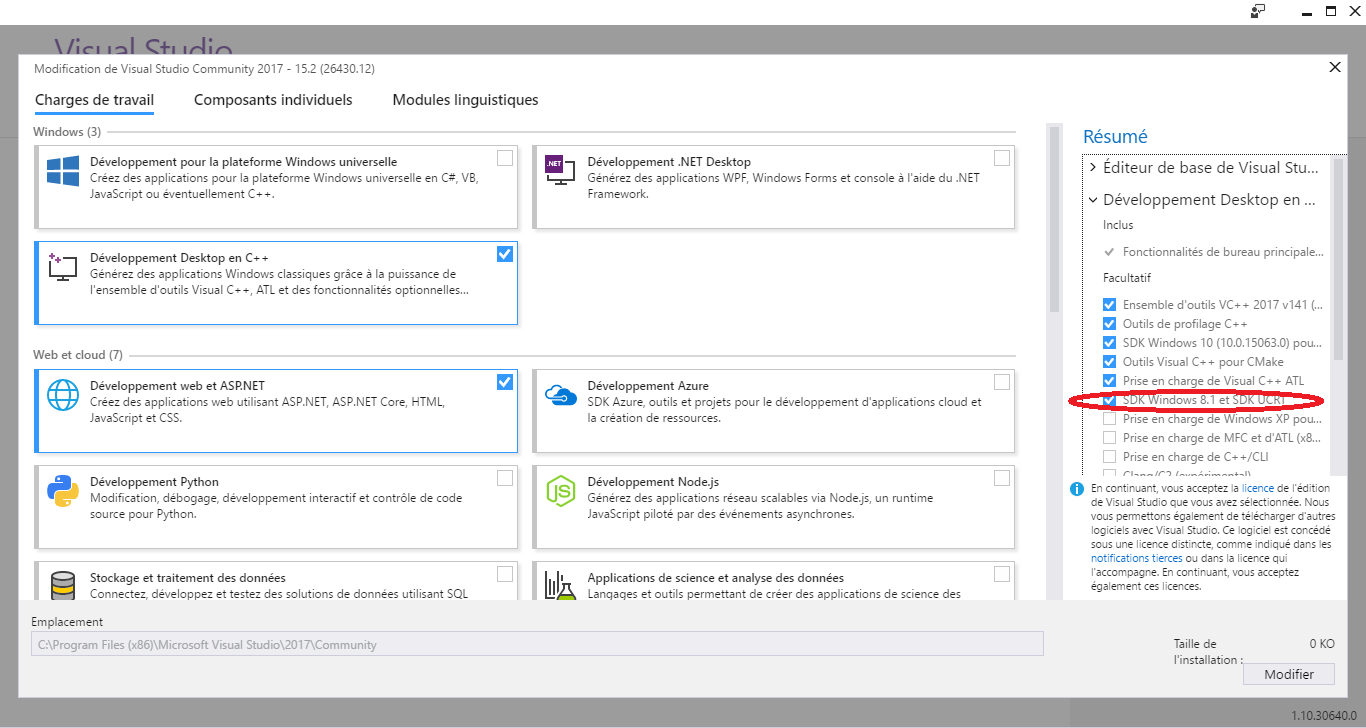
Task: Uncheck Développement Desktop en C++ workload
Action: (505, 254)
